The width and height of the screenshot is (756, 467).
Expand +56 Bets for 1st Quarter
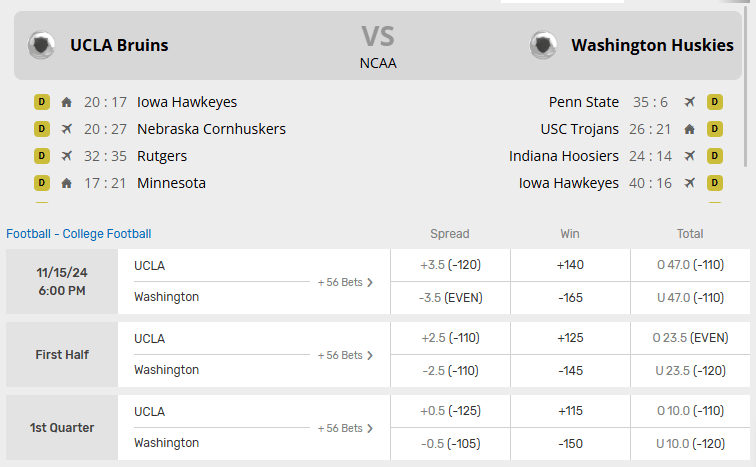tap(345, 428)
